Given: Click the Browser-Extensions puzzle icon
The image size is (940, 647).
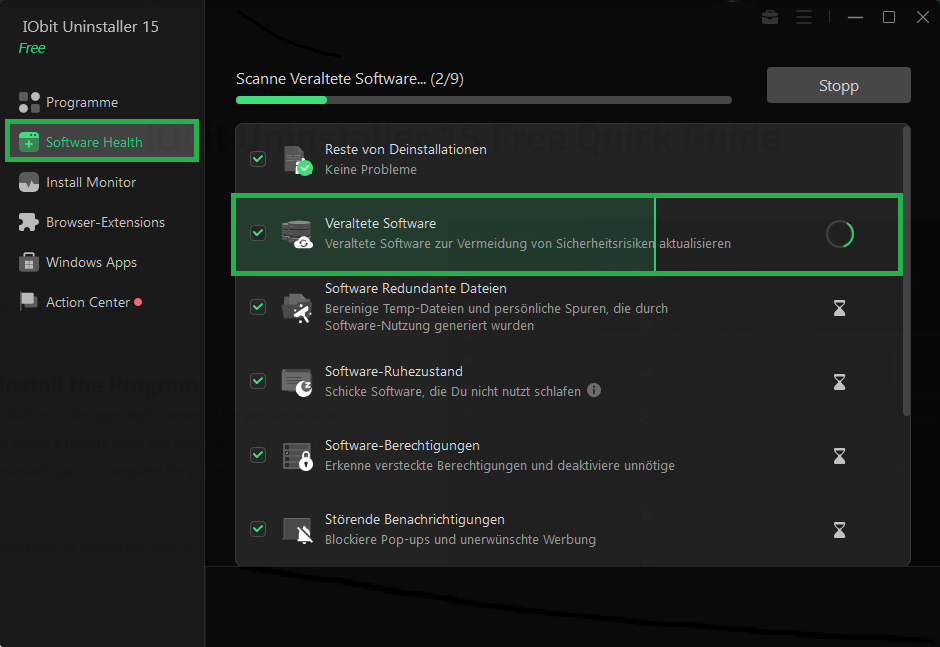Looking at the screenshot, I should point(29,222).
